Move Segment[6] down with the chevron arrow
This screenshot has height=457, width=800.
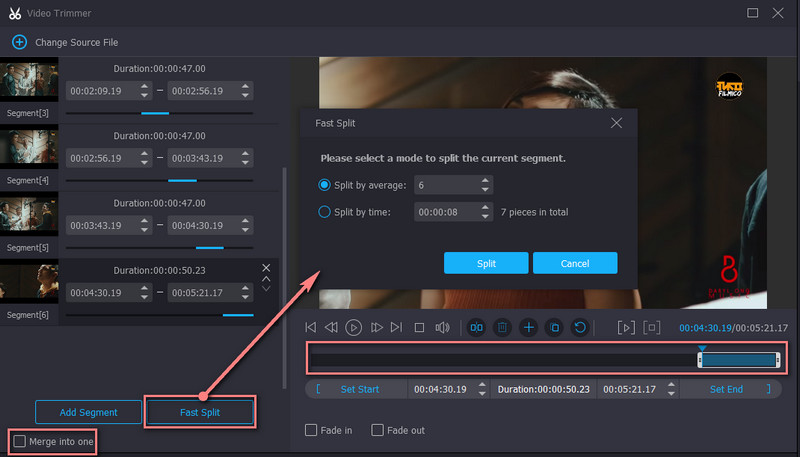266,289
